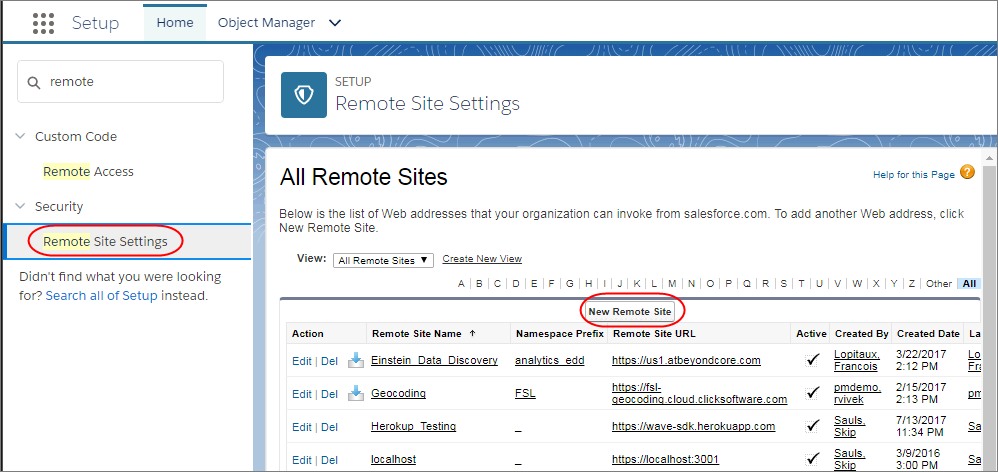Toggle Active checkmark for localhost
998x472 pixels.
tap(812, 459)
